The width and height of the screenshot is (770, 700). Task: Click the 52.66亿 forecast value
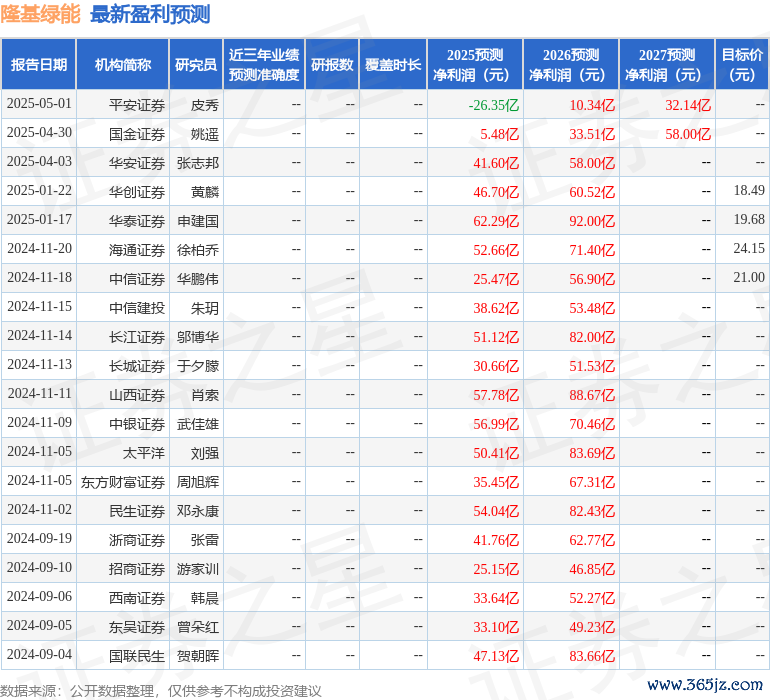496,250
